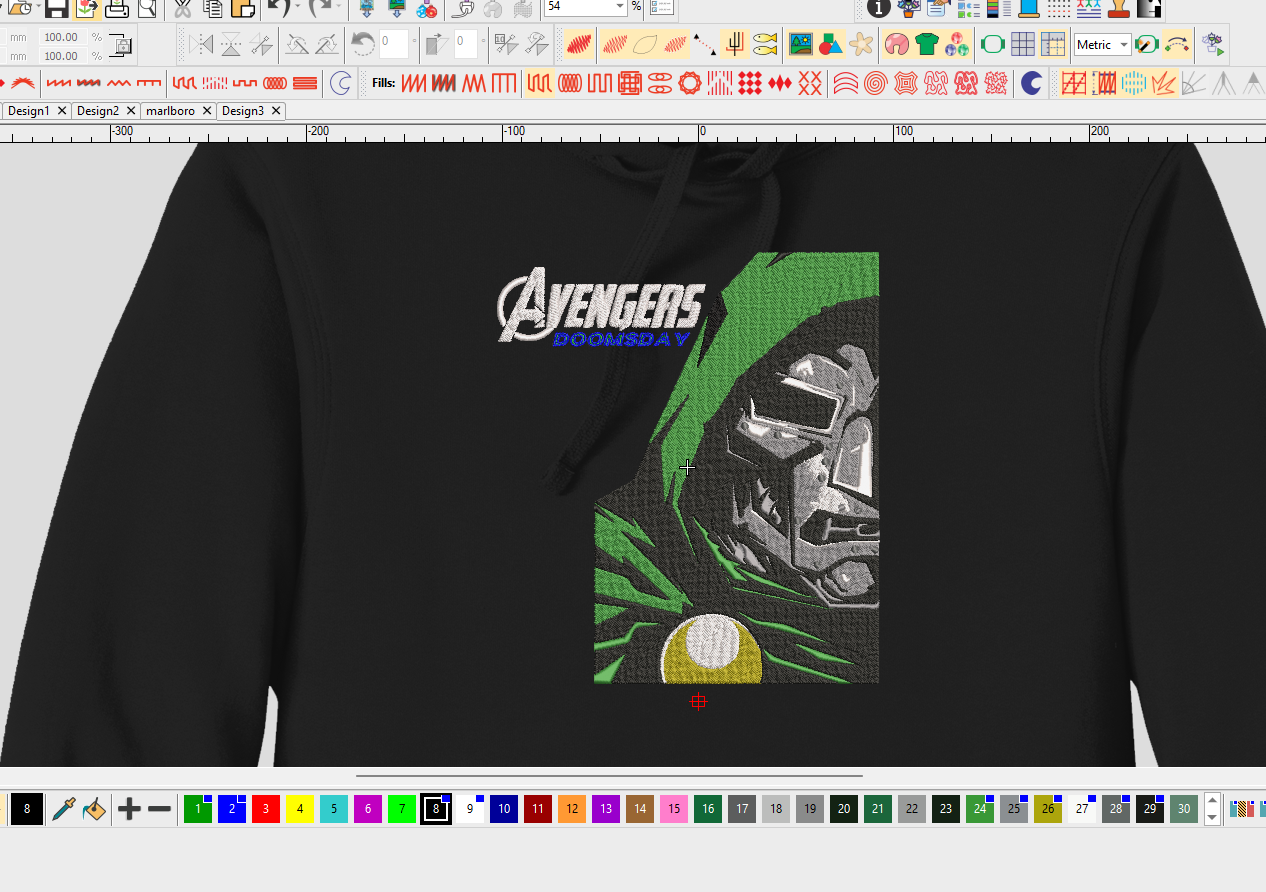Pick blue color swatch 2

231,809
